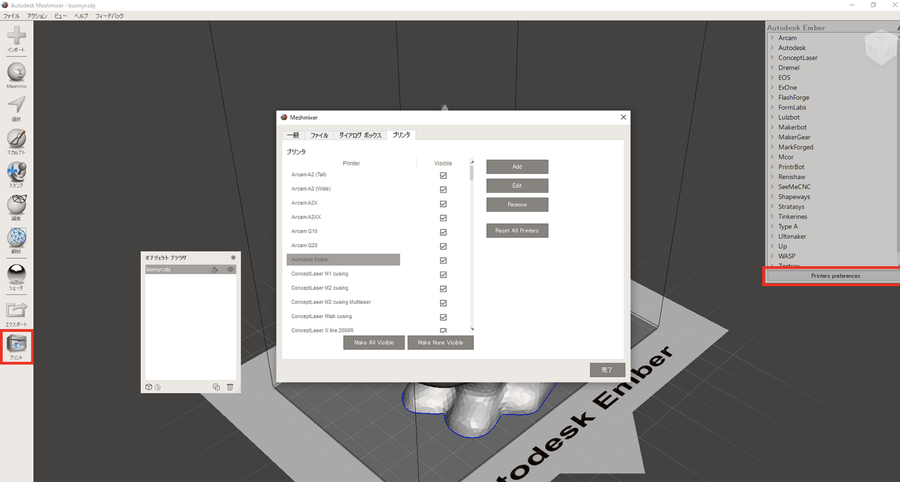The width and height of the screenshot is (900, 482).
Task: Click Make None Visible button
Action: point(440,343)
